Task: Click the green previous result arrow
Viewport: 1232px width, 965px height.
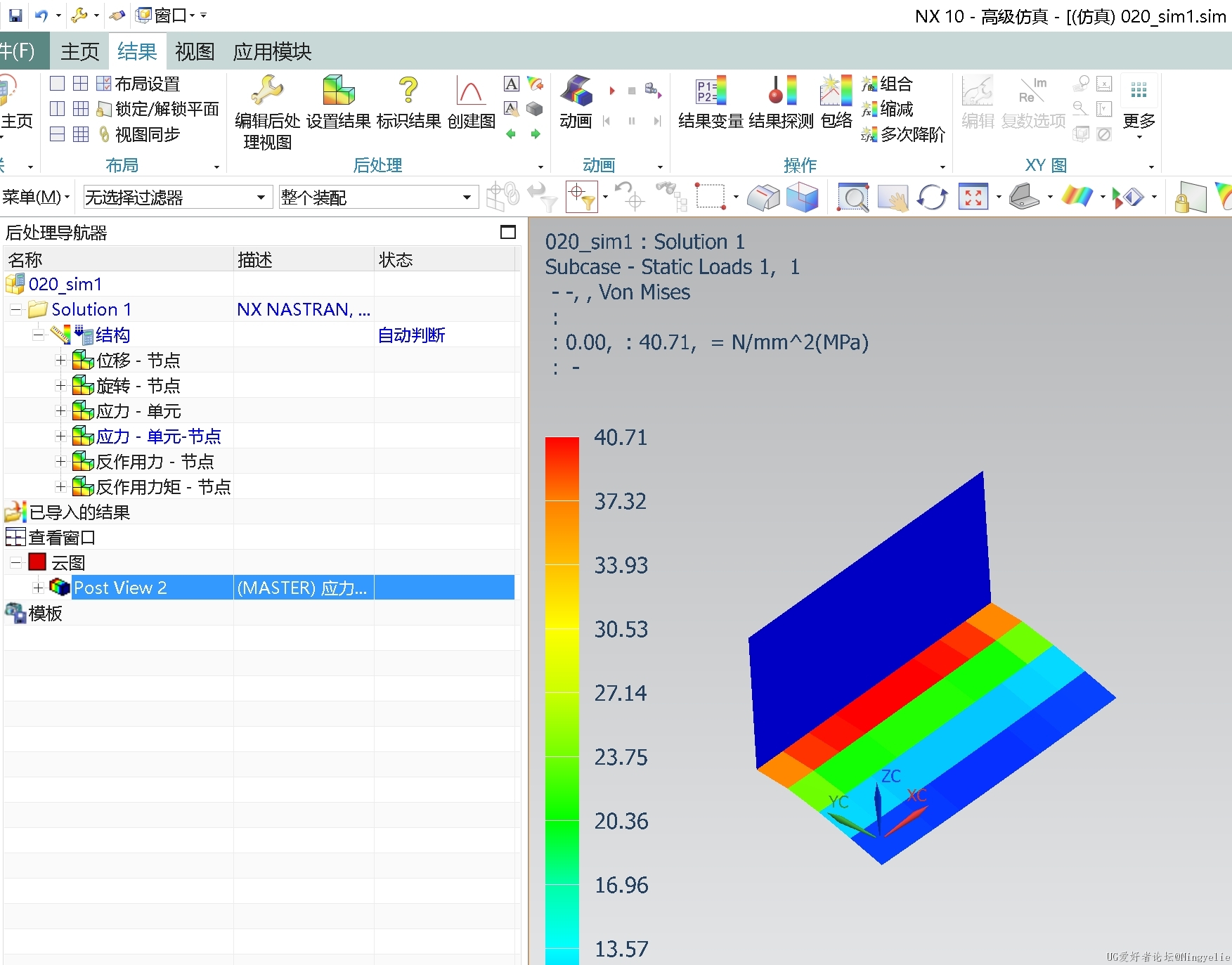Action: coord(512,134)
